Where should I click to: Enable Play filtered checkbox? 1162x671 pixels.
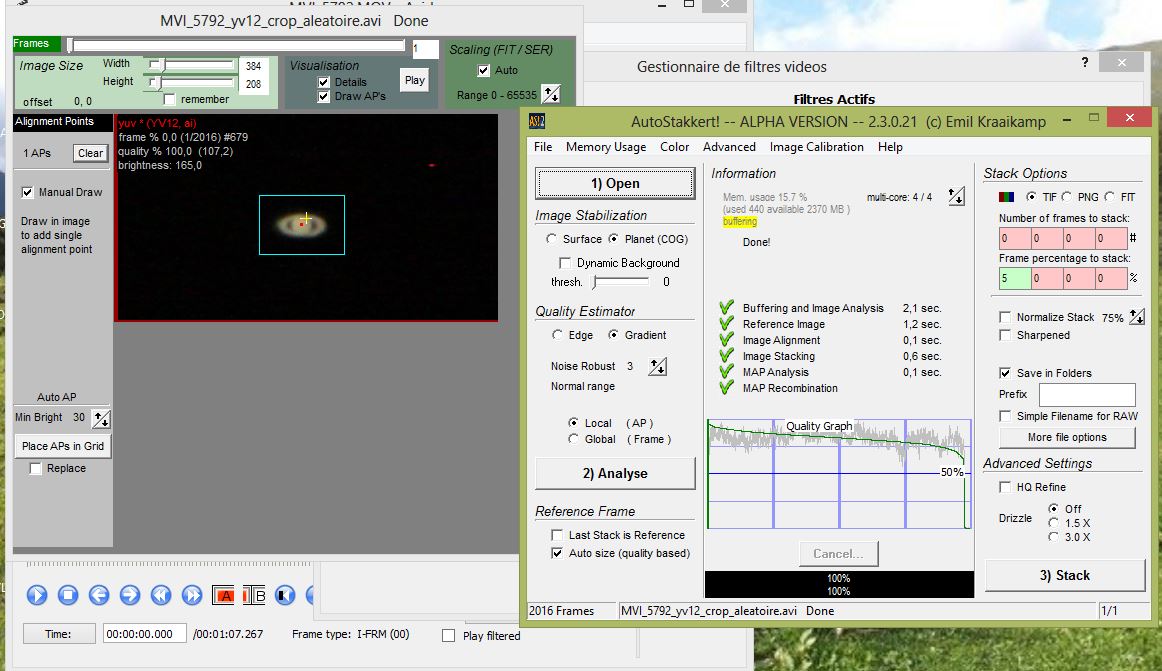pyautogui.click(x=448, y=635)
